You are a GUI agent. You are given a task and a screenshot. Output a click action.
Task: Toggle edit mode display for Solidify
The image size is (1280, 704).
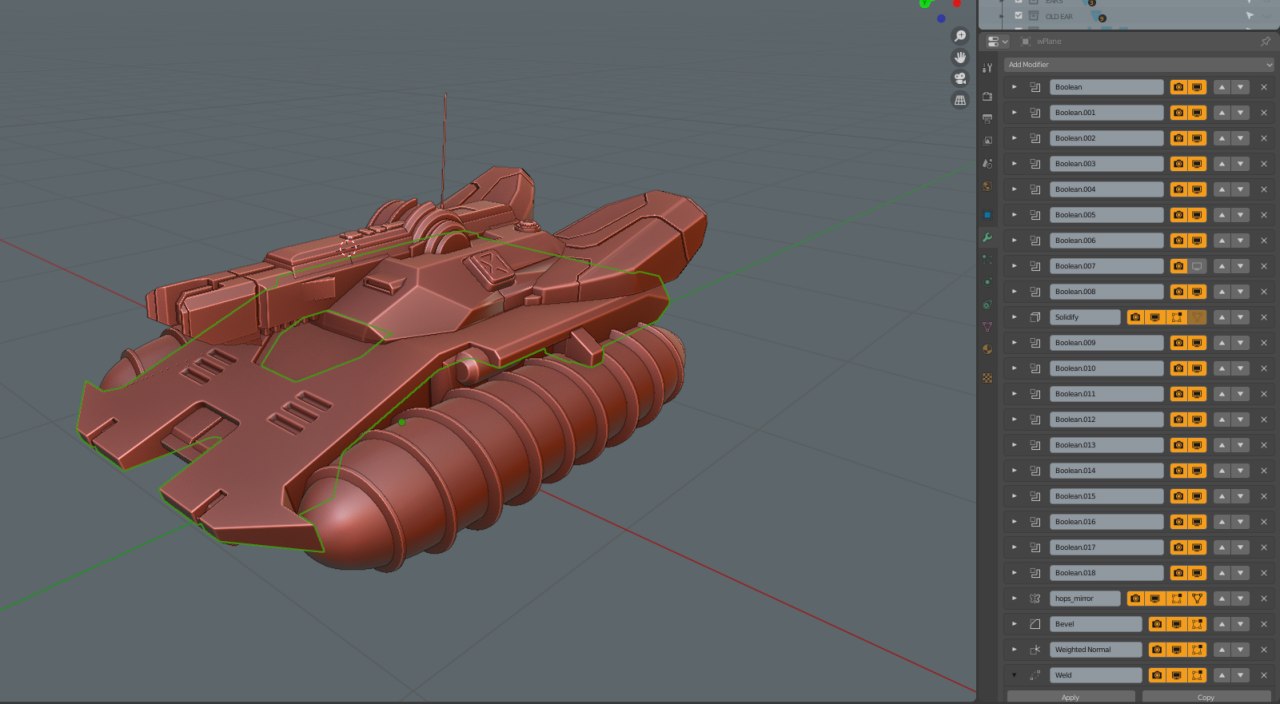click(x=1178, y=317)
